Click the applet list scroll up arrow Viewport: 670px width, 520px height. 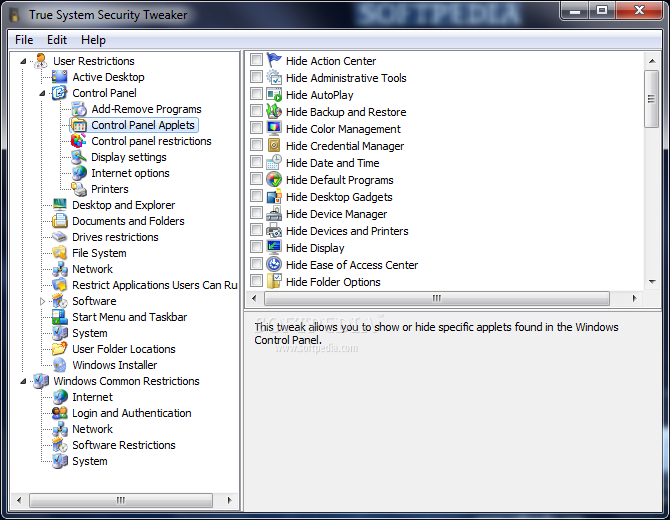pyautogui.click(x=652, y=61)
